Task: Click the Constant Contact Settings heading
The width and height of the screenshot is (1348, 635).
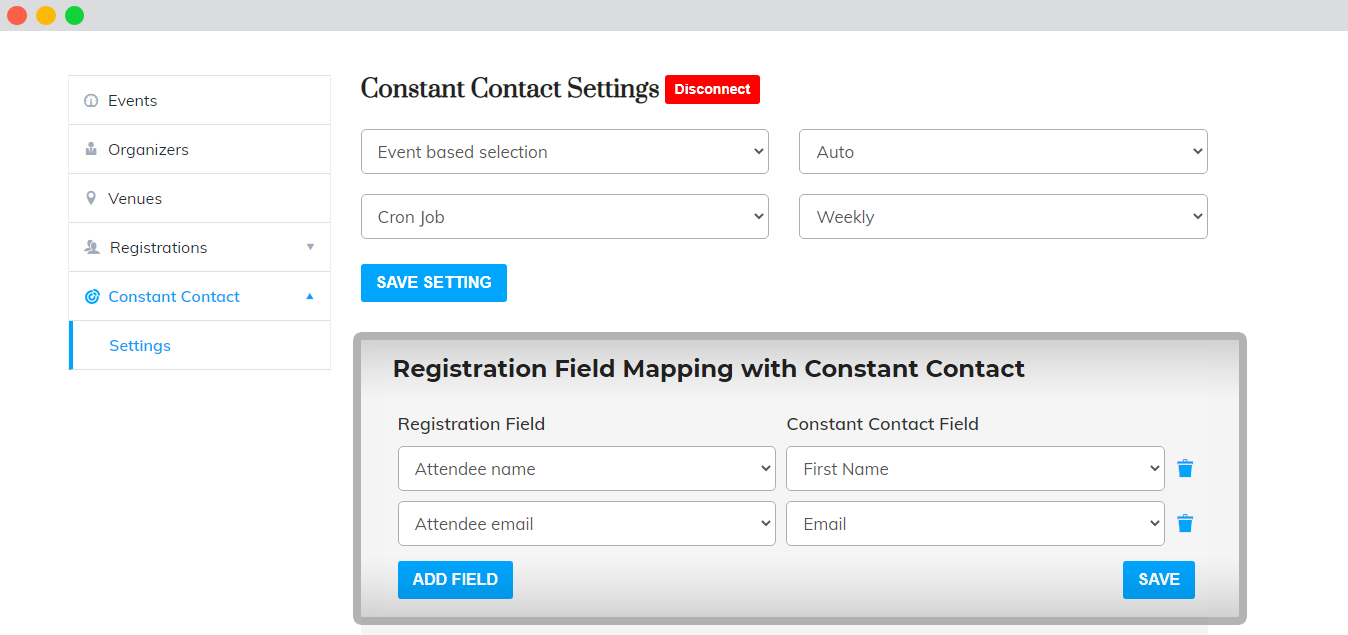Action: click(x=510, y=89)
